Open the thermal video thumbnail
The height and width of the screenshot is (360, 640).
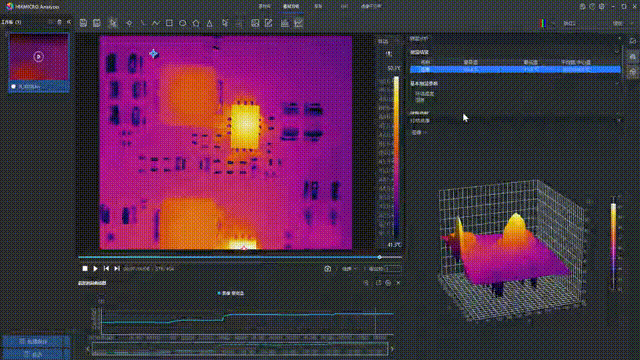39,63
